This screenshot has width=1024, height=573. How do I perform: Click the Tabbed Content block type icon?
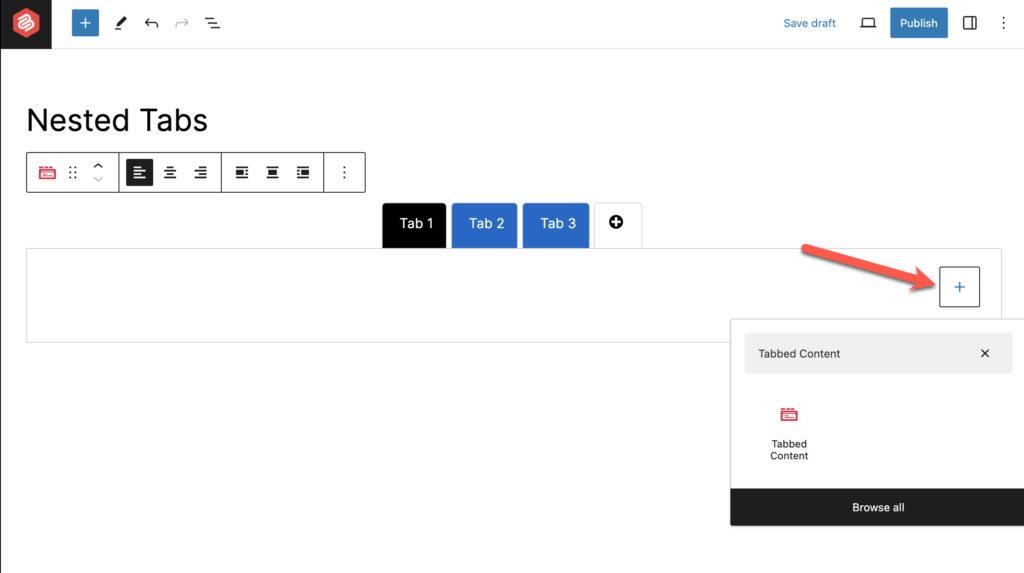(47, 172)
